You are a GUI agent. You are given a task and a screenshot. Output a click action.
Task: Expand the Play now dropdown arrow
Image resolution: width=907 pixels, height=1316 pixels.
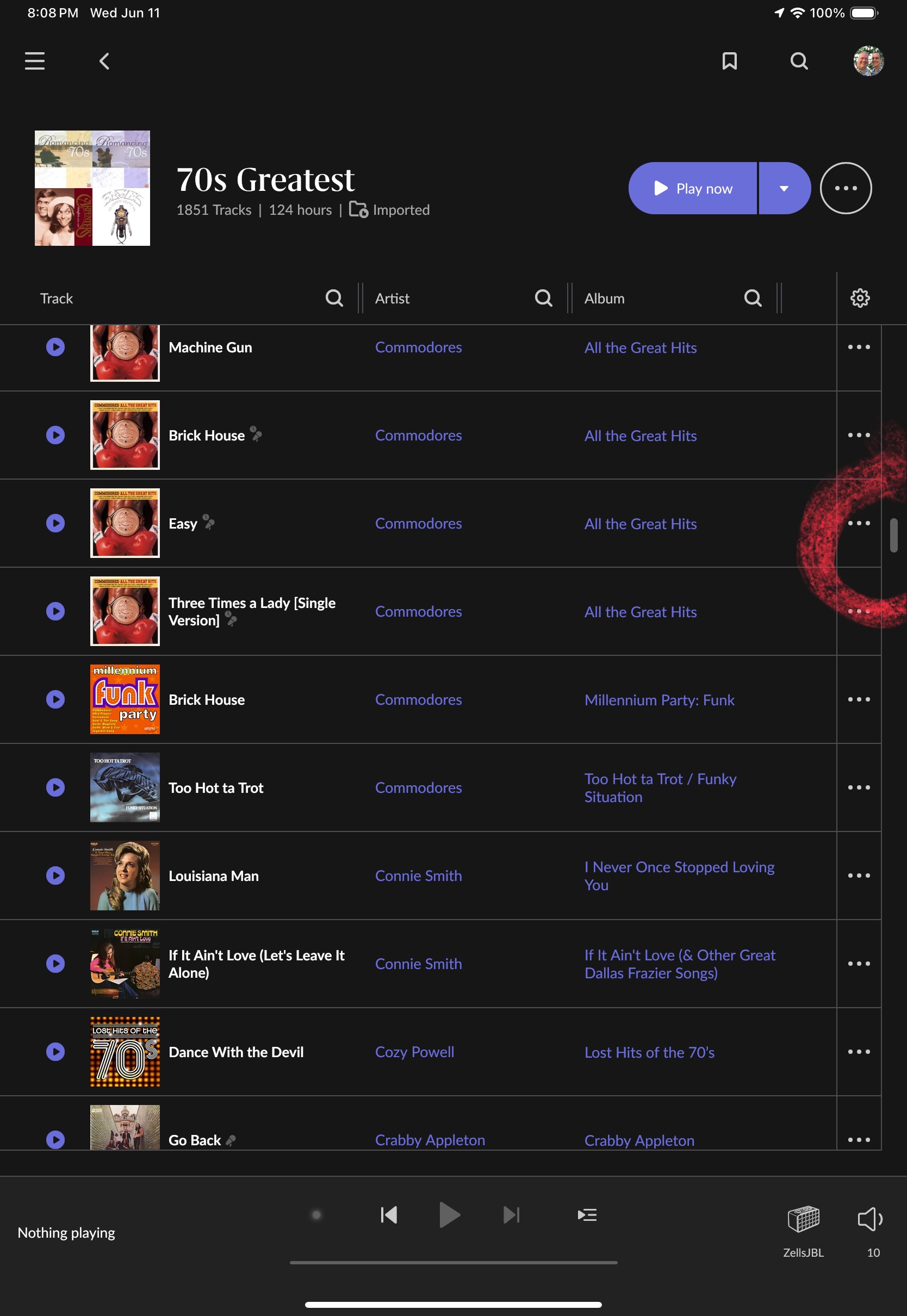tap(784, 188)
